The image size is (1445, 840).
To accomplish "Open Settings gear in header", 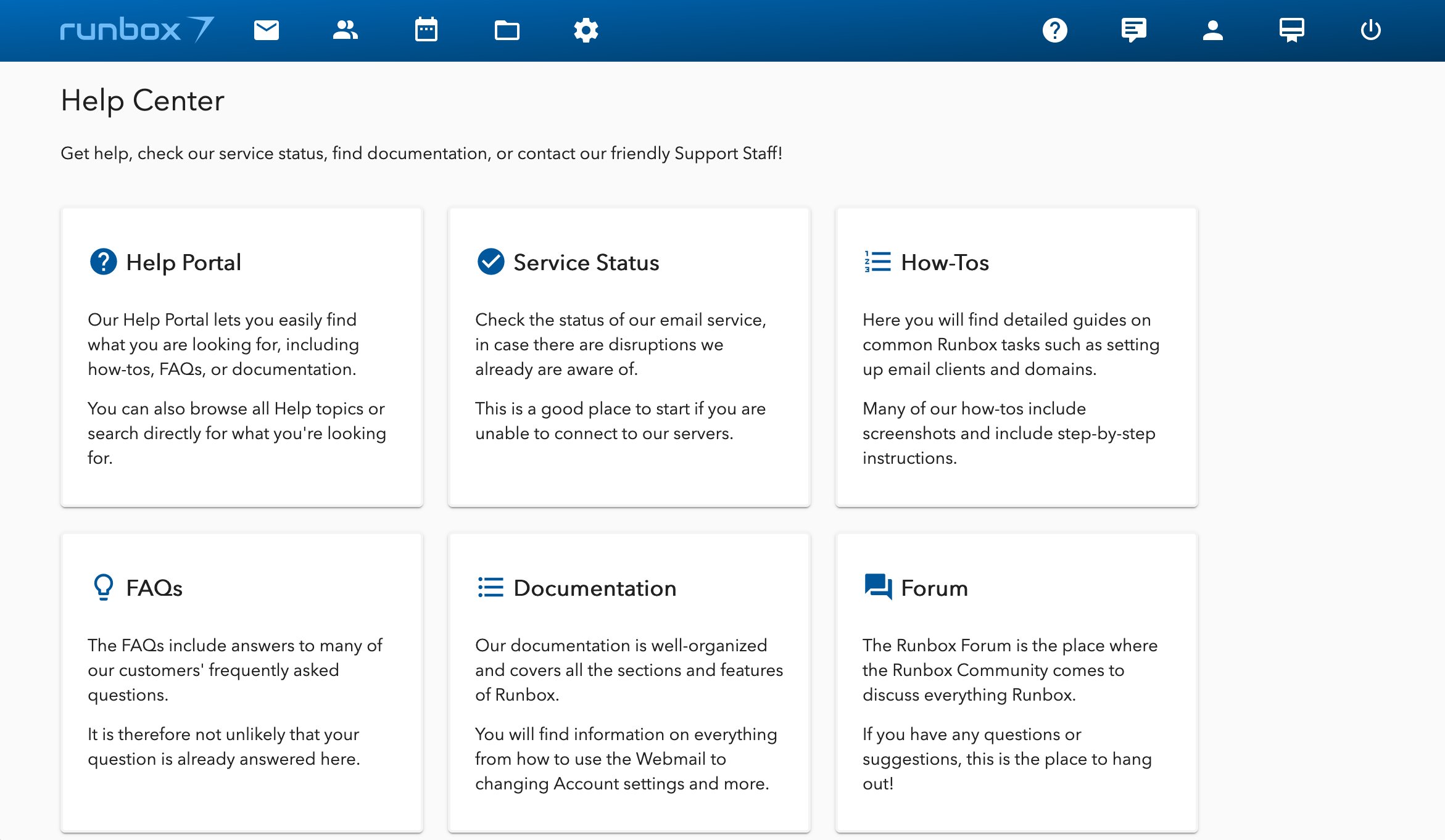I will [x=586, y=30].
